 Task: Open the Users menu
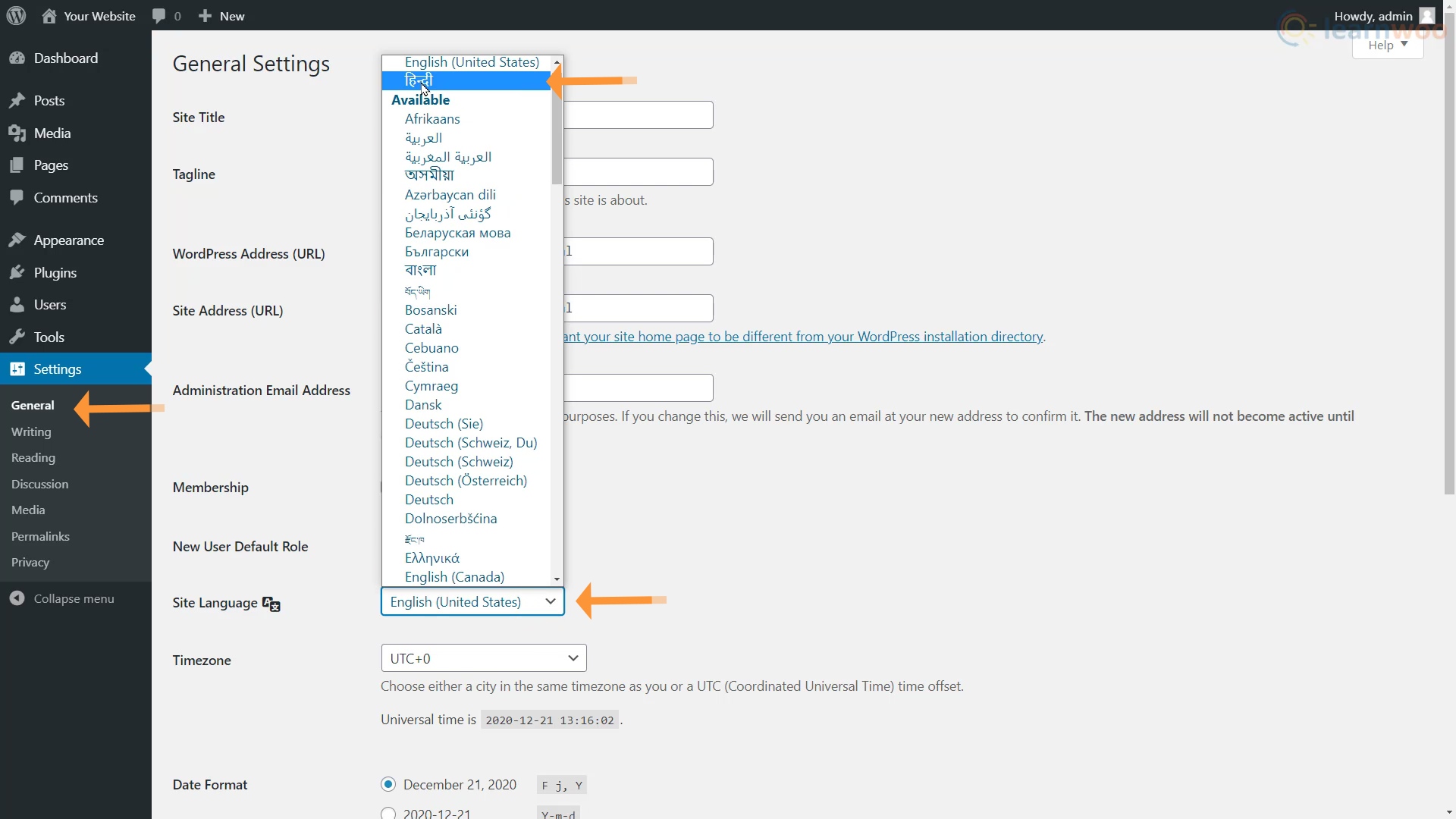(x=49, y=305)
